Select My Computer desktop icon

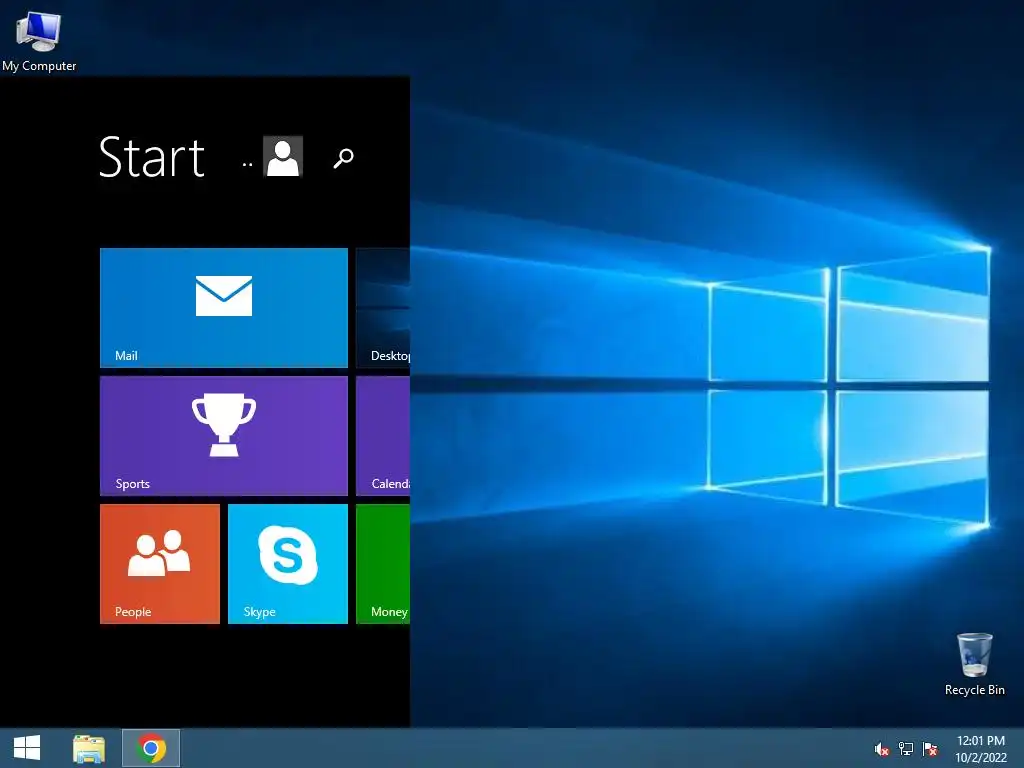[39, 41]
